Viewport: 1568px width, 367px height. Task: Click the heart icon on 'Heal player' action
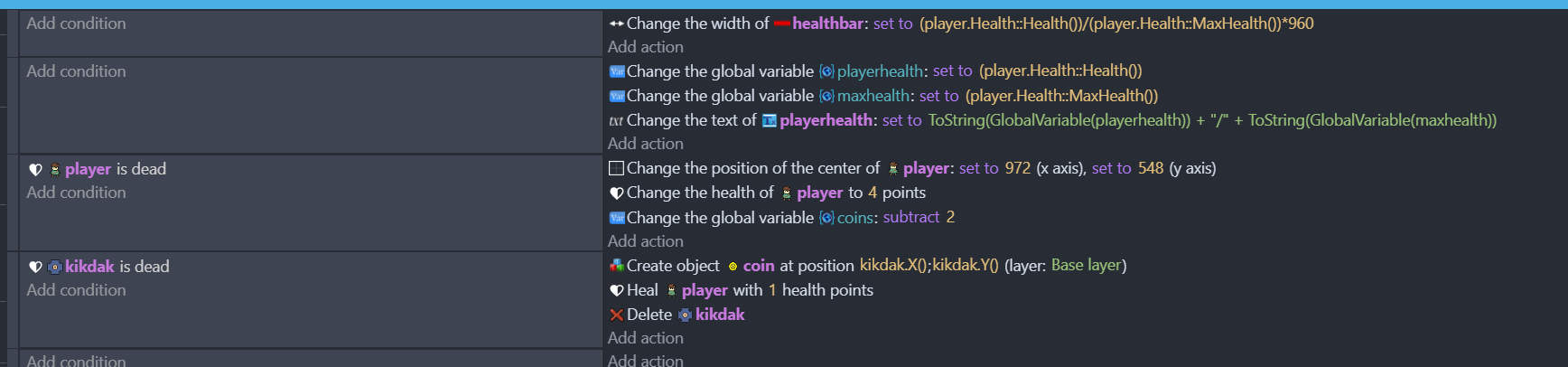(x=617, y=290)
